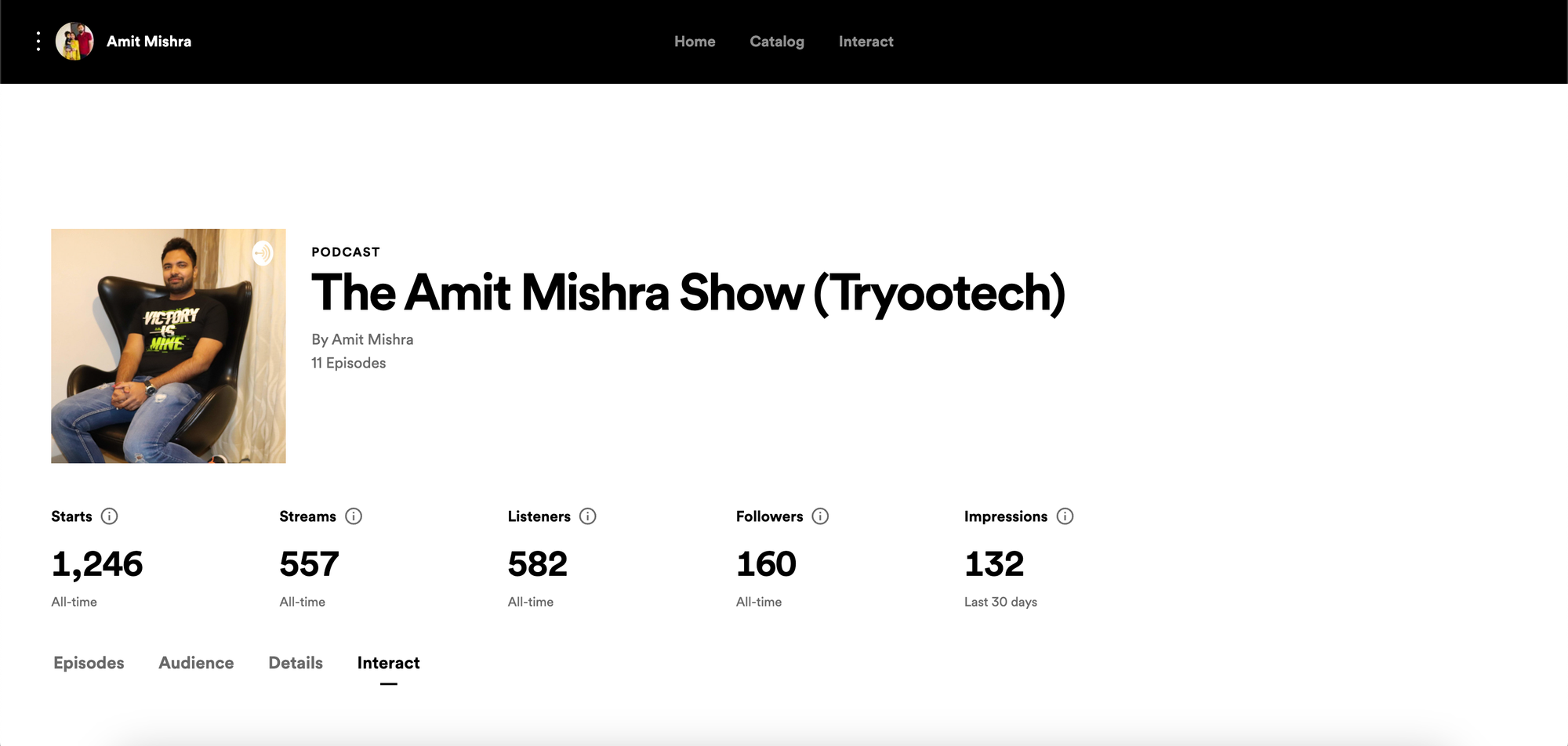This screenshot has width=1568, height=746.
Task: Show info about the Starts metric
Action: point(110,516)
